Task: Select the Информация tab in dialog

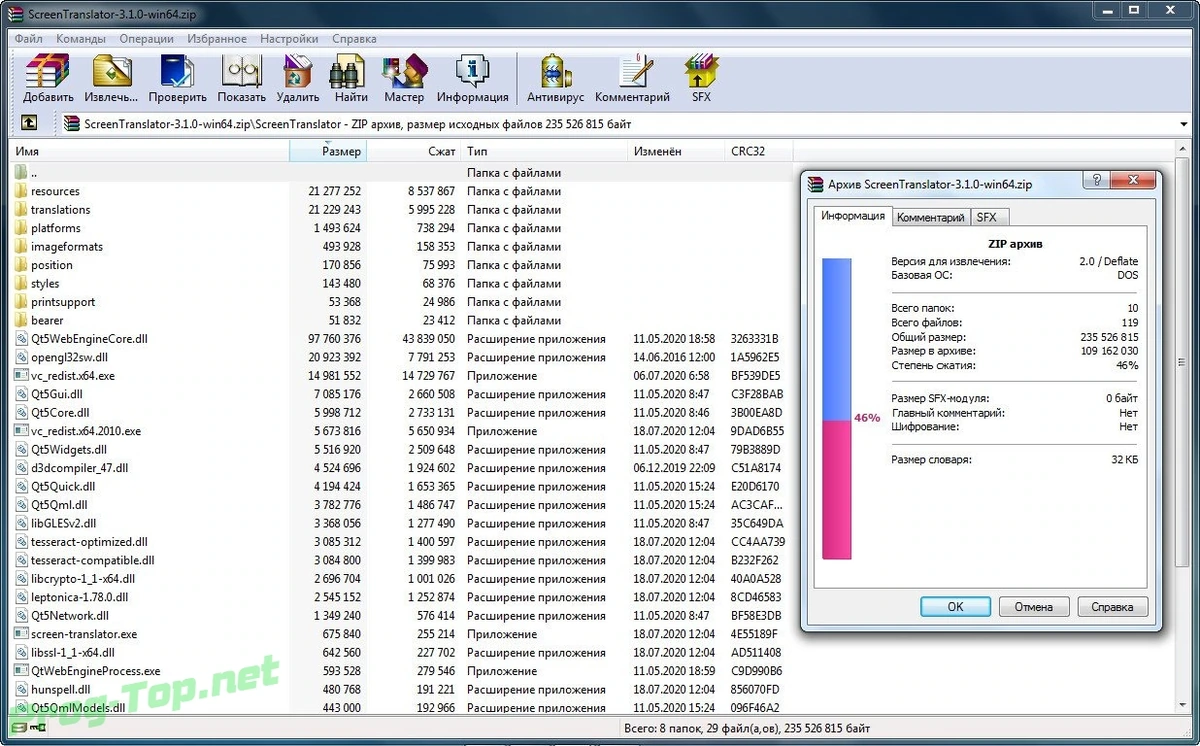Action: pos(852,215)
